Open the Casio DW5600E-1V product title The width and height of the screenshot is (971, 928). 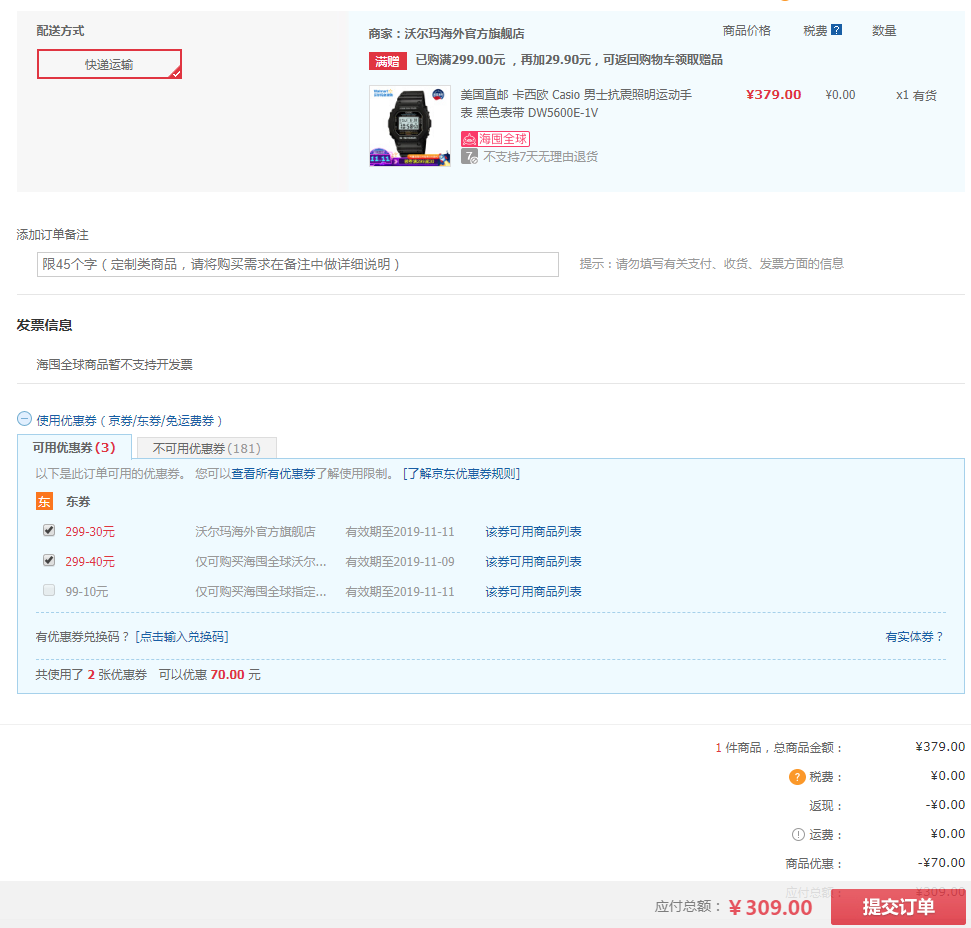[x=576, y=103]
